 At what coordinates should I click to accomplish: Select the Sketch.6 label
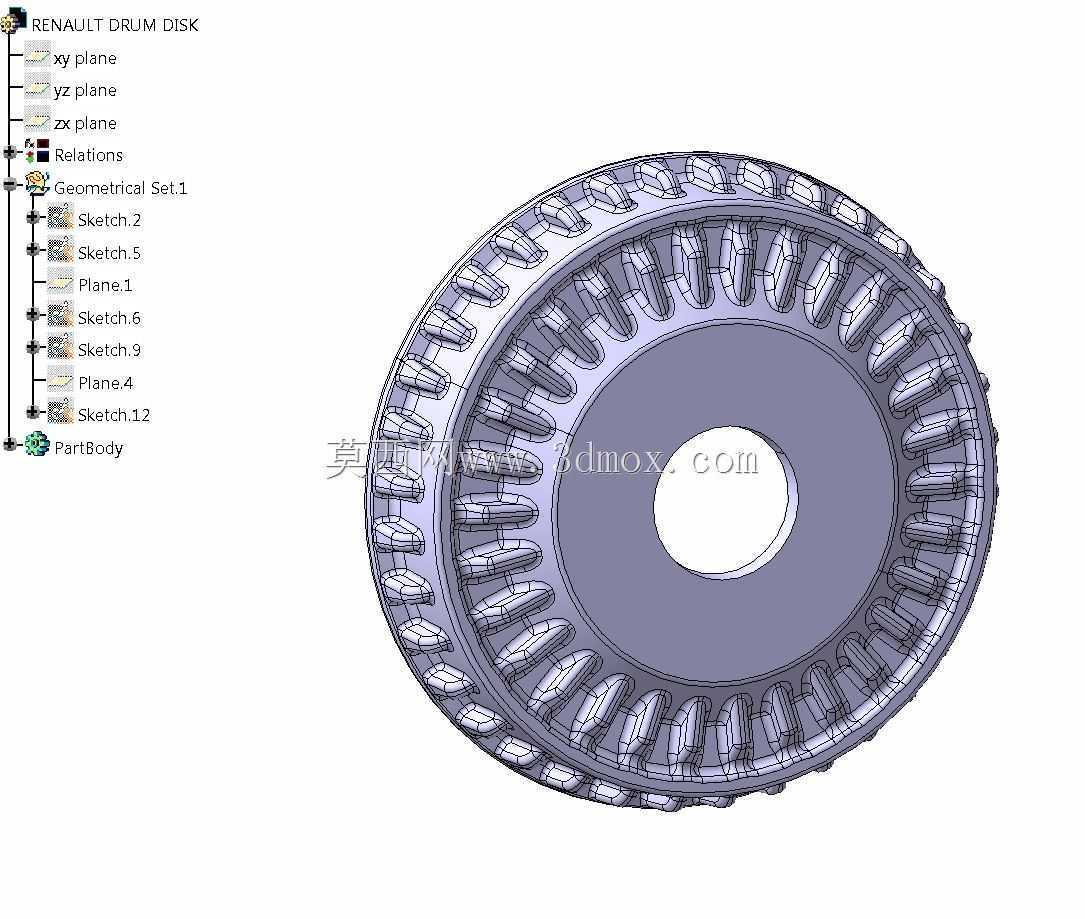click(x=109, y=318)
